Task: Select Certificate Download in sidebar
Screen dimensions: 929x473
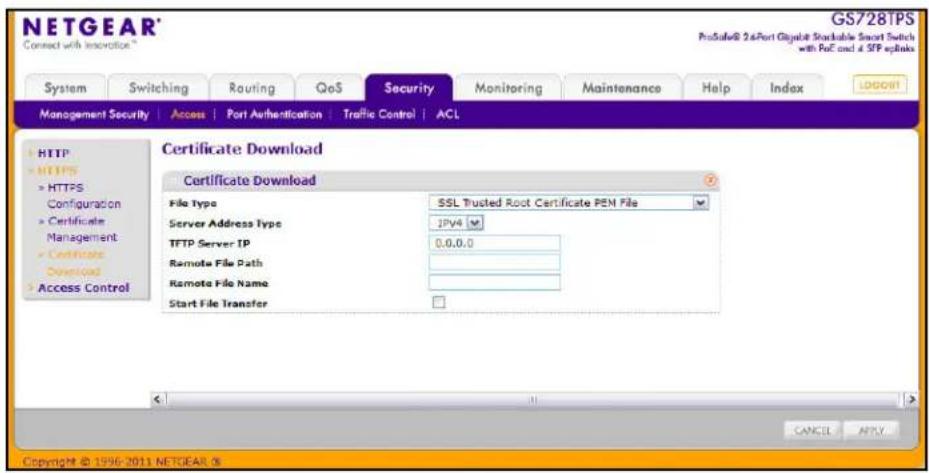Action: tap(71, 263)
